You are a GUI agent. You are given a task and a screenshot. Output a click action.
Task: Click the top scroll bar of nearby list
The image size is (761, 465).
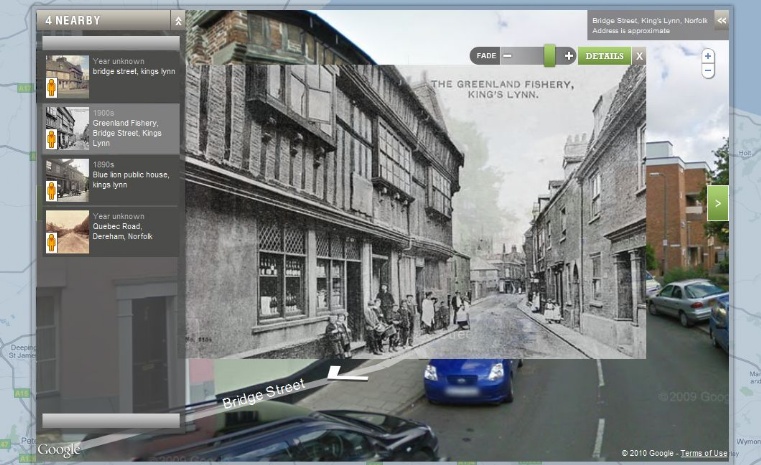click(x=111, y=42)
